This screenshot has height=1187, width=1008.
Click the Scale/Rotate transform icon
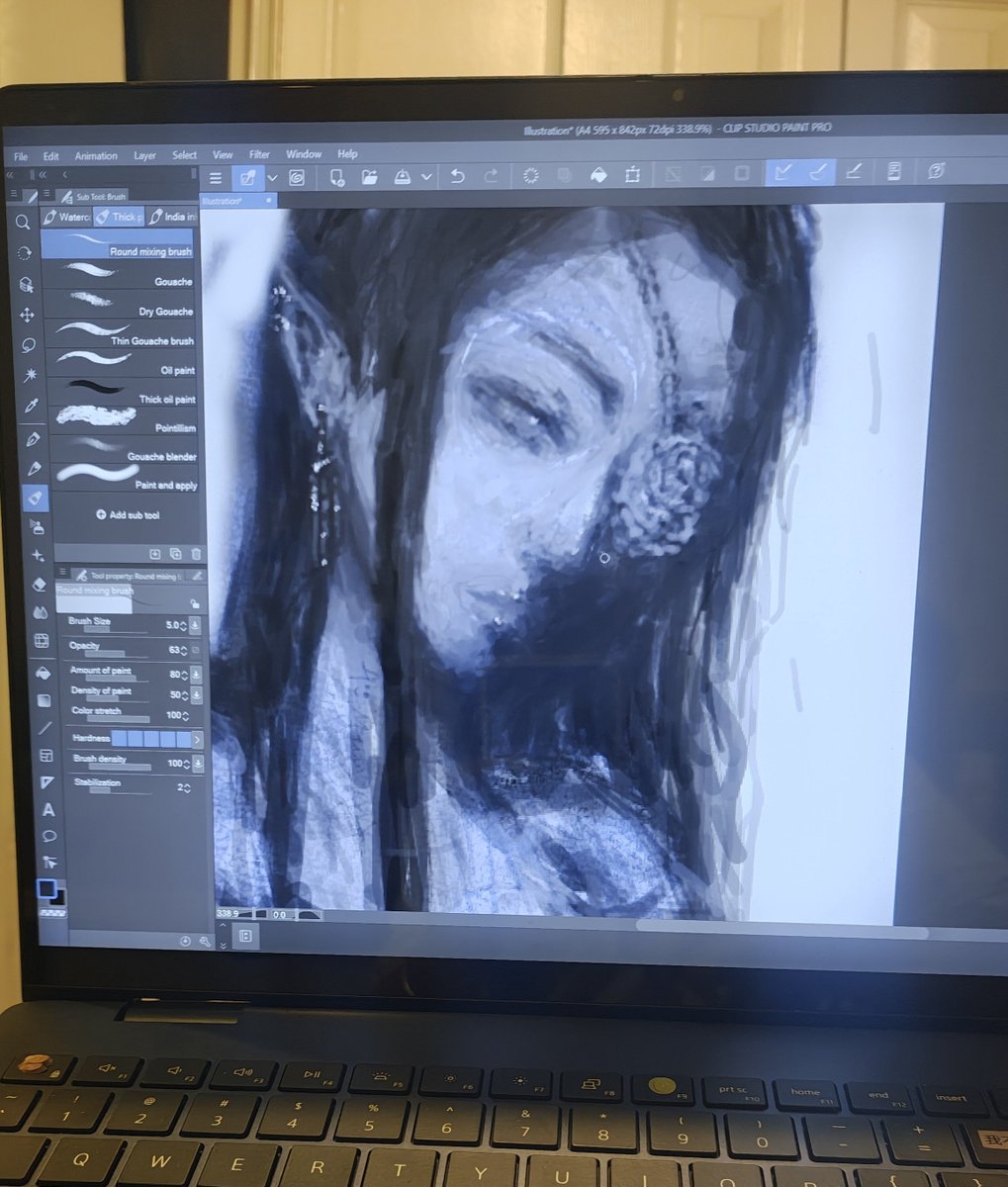632,175
